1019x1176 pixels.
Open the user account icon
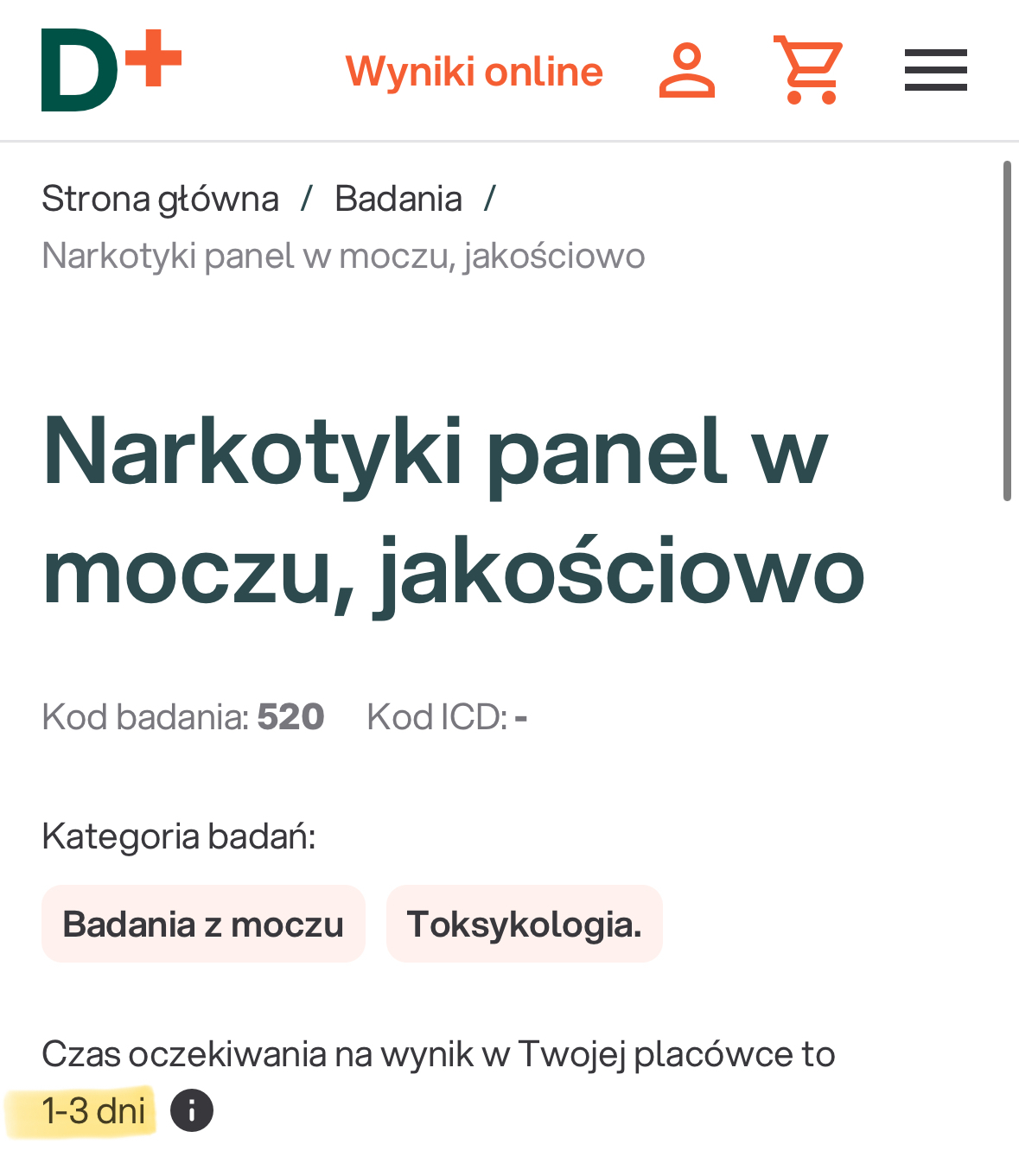pyautogui.click(x=687, y=71)
